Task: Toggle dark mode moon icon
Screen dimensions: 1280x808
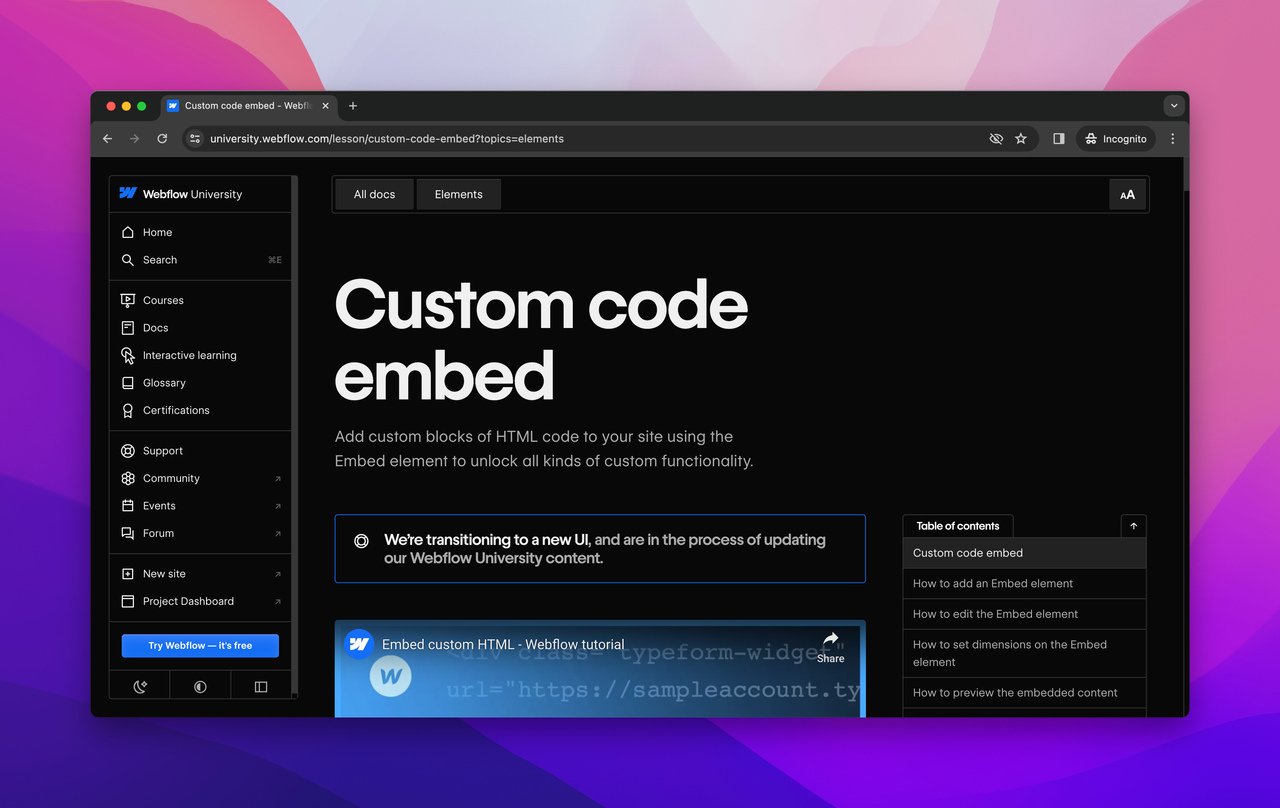Action: (140, 687)
